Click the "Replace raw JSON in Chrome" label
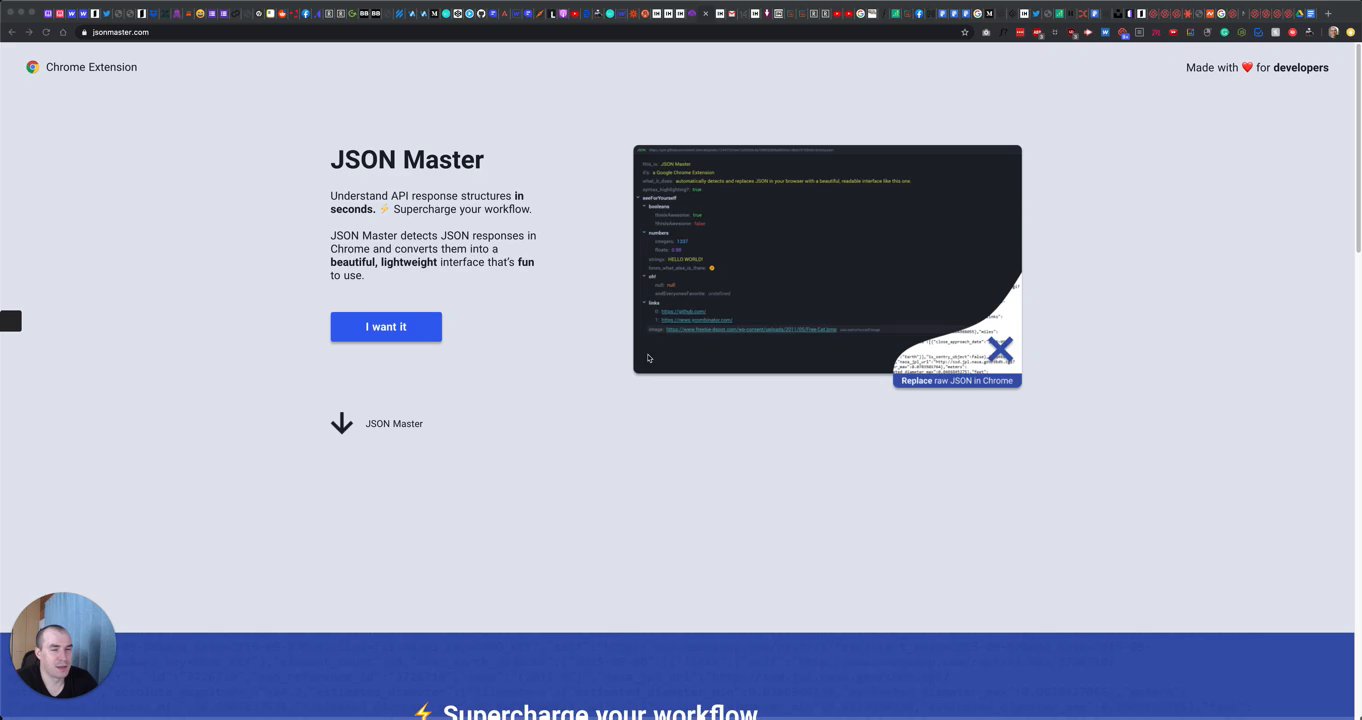The image size is (1362, 720). (957, 381)
